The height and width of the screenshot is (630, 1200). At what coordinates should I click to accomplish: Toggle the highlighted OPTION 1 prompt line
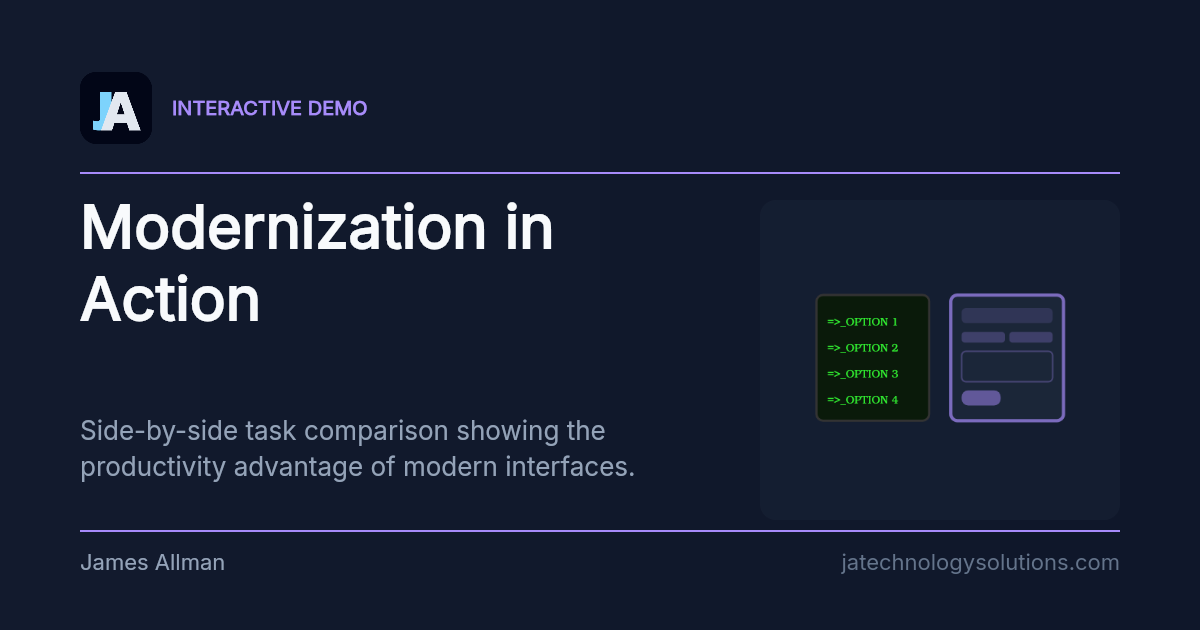pyautogui.click(x=862, y=321)
